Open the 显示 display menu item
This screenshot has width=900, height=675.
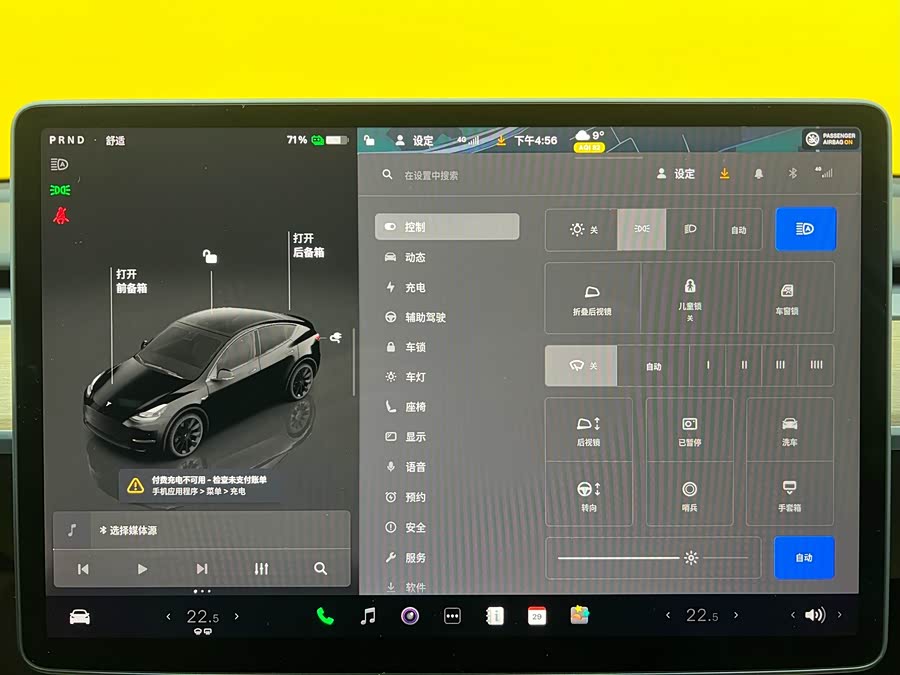[x=405, y=437]
